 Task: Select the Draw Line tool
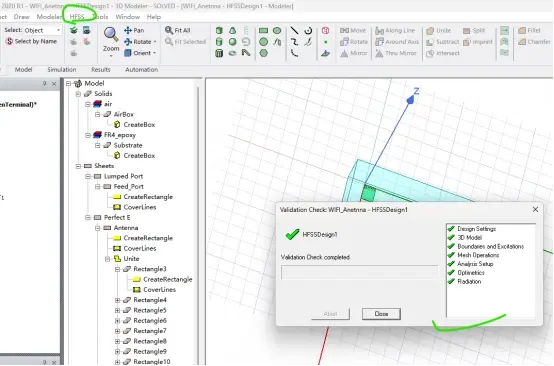294,30
